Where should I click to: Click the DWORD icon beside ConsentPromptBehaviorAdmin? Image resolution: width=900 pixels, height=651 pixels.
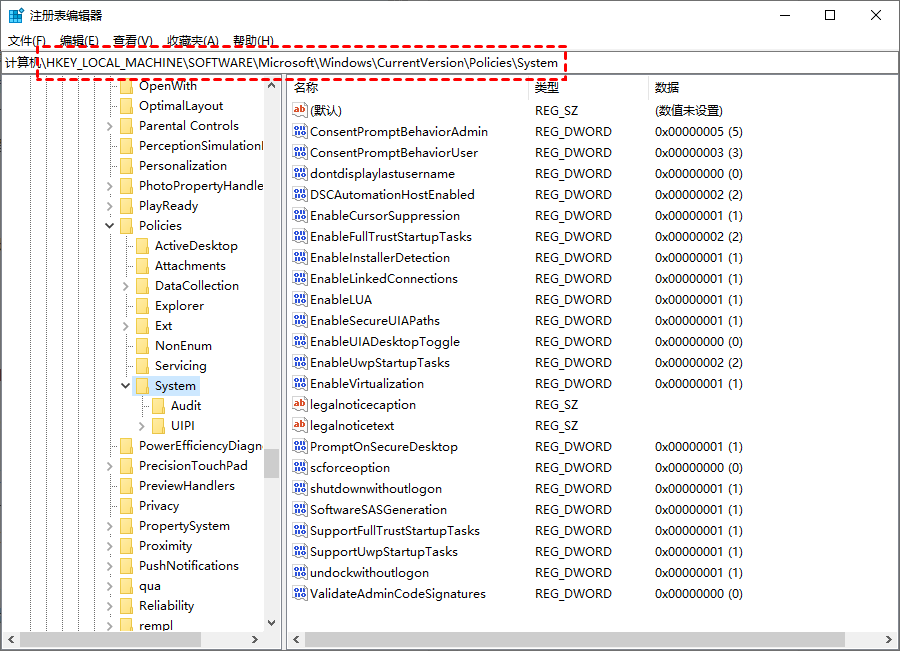pos(300,131)
